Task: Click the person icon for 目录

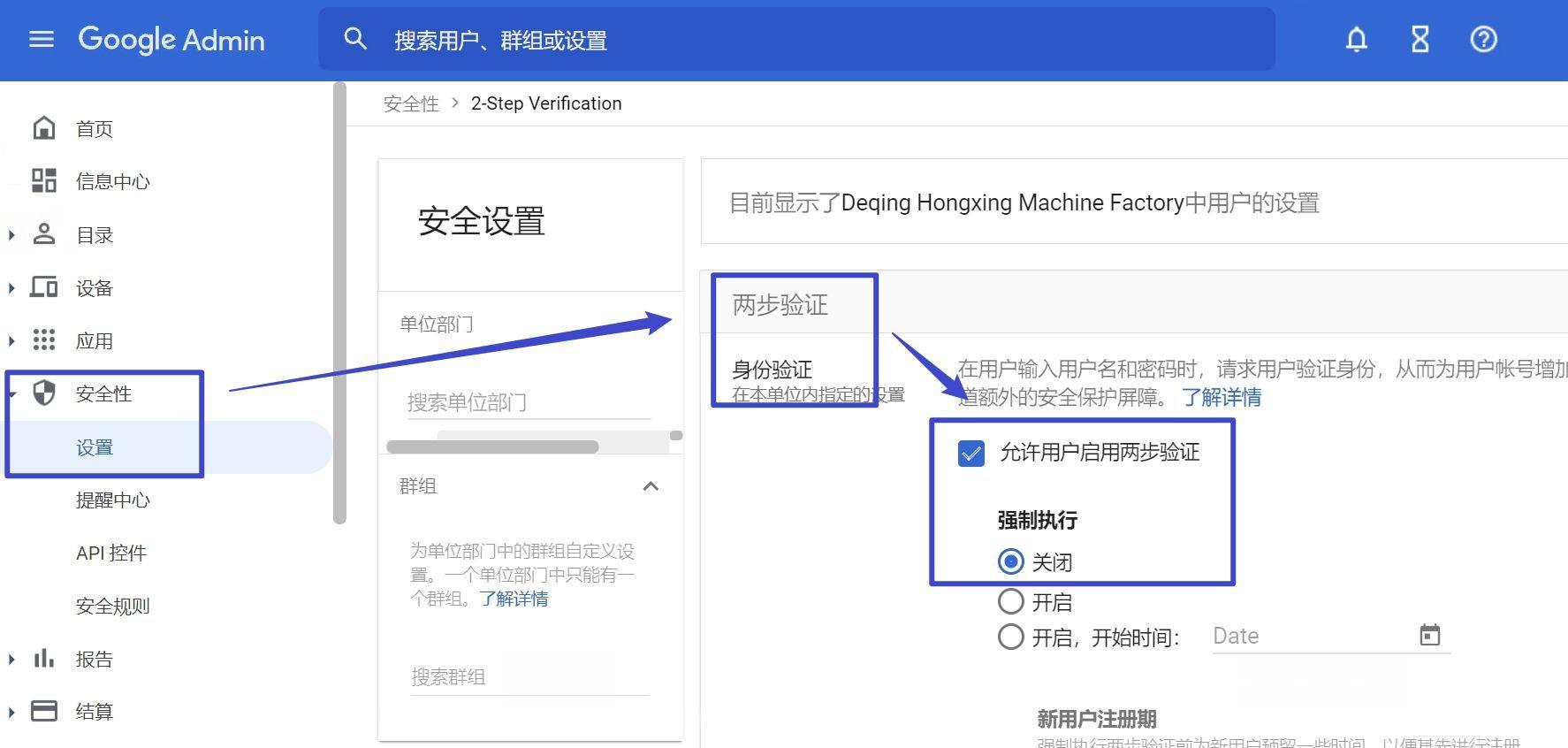Action: click(x=44, y=234)
